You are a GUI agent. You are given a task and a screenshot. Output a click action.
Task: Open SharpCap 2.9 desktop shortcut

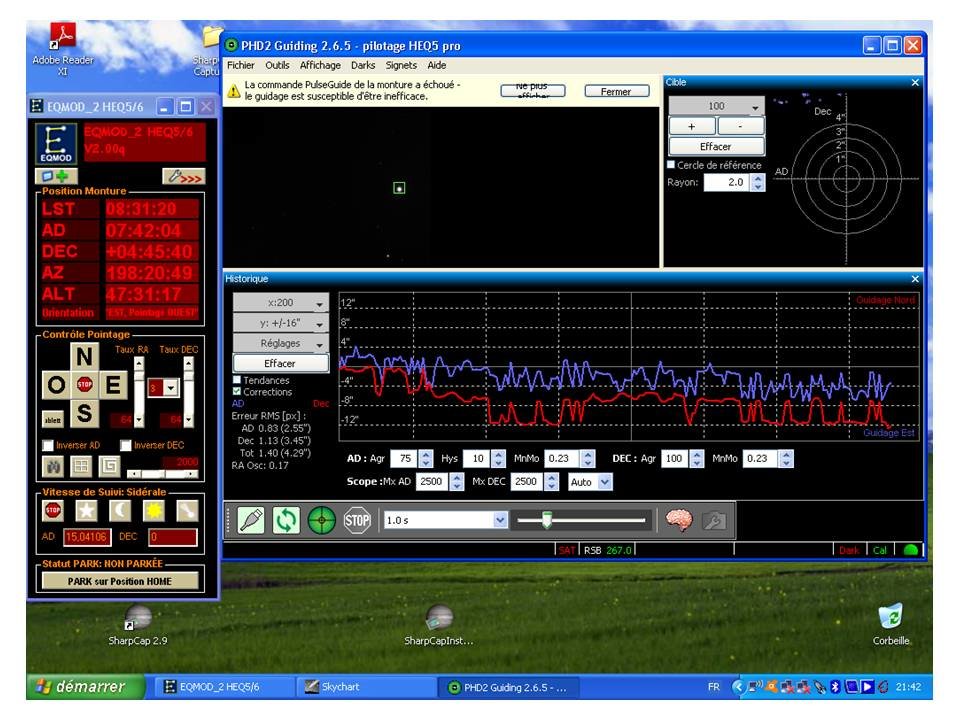coord(138,626)
